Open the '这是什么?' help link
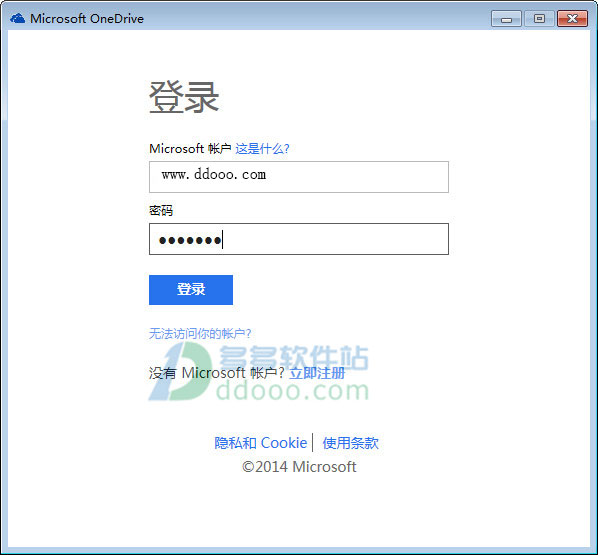This screenshot has width=598, height=555. (x=262, y=148)
